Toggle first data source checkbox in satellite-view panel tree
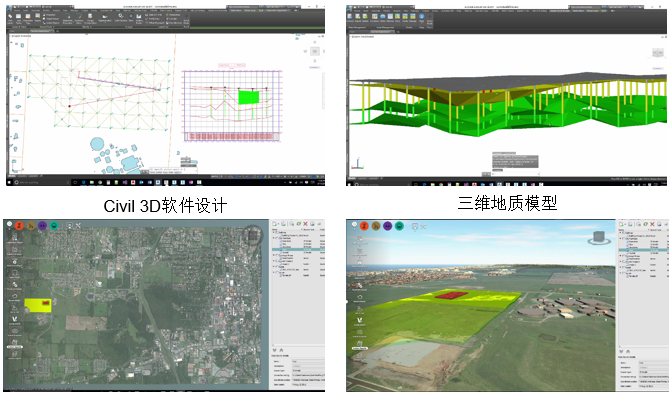Screen dimensions: 671x393 [278, 233]
